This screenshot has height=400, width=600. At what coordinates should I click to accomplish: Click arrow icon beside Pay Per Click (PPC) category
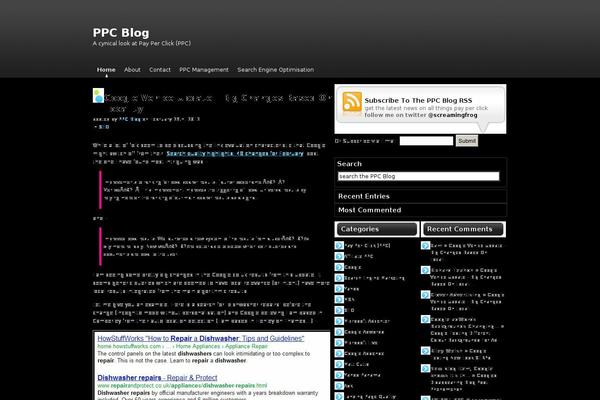pyautogui.click(x=339, y=245)
